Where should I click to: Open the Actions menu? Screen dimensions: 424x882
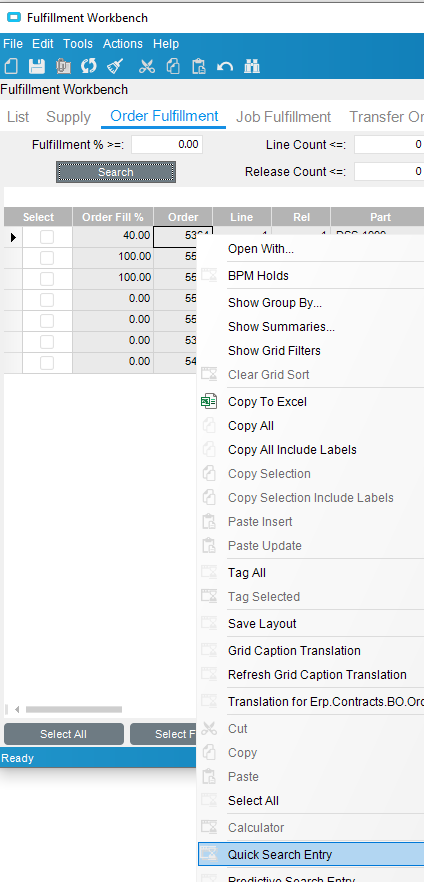click(x=123, y=44)
